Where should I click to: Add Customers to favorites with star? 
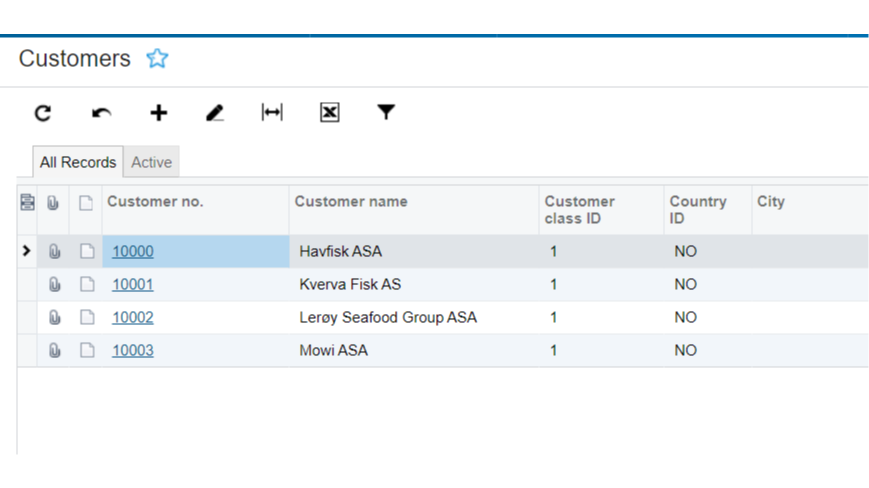157,58
